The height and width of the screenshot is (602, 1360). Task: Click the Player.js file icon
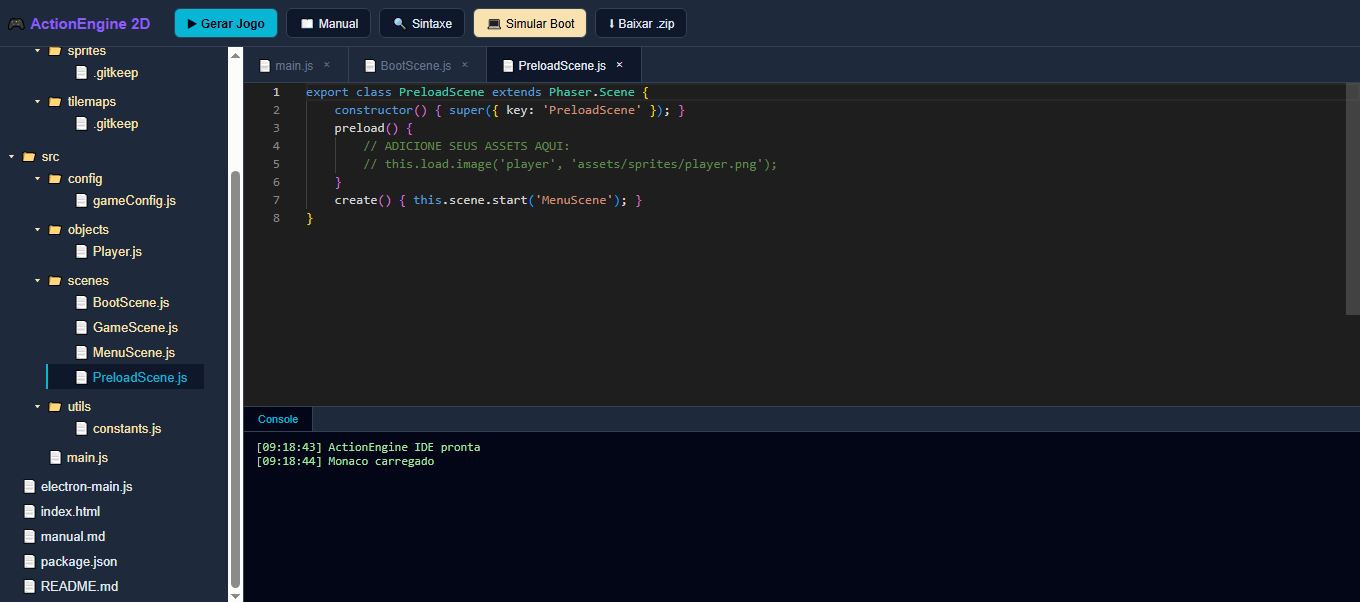[x=82, y=251]
